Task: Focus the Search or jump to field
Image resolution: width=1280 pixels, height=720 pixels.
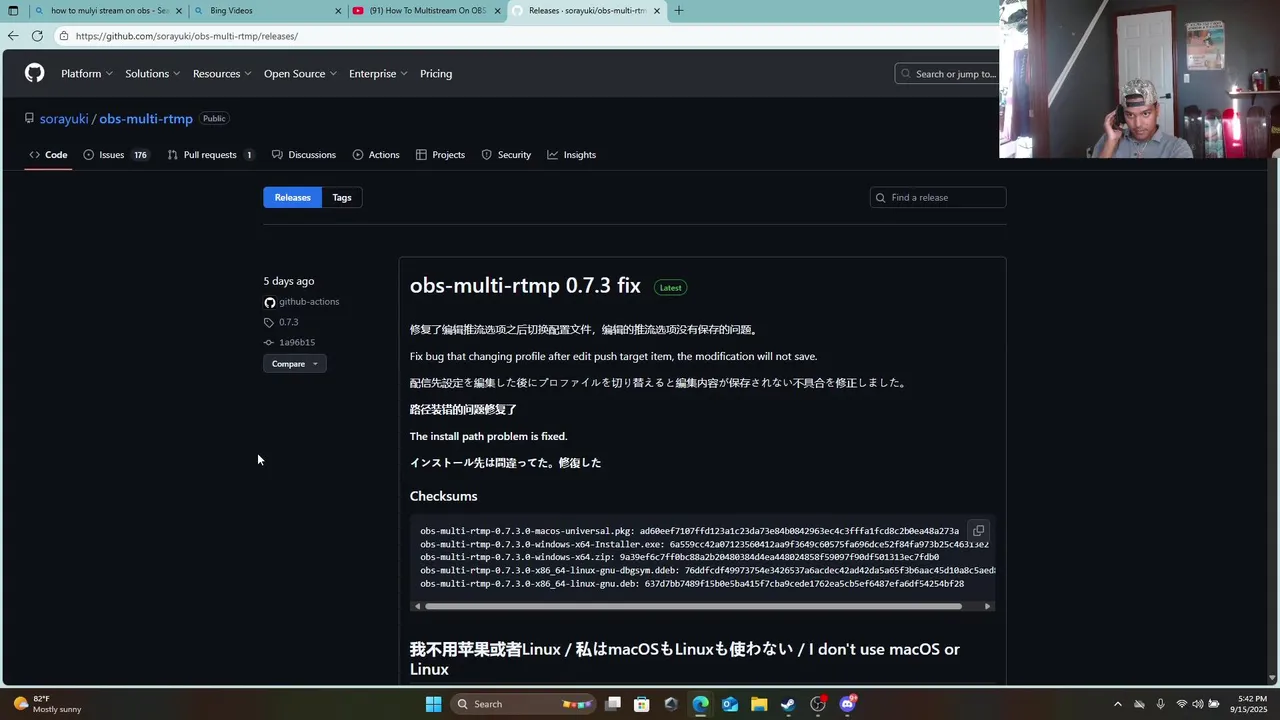Action: point(947,74)
